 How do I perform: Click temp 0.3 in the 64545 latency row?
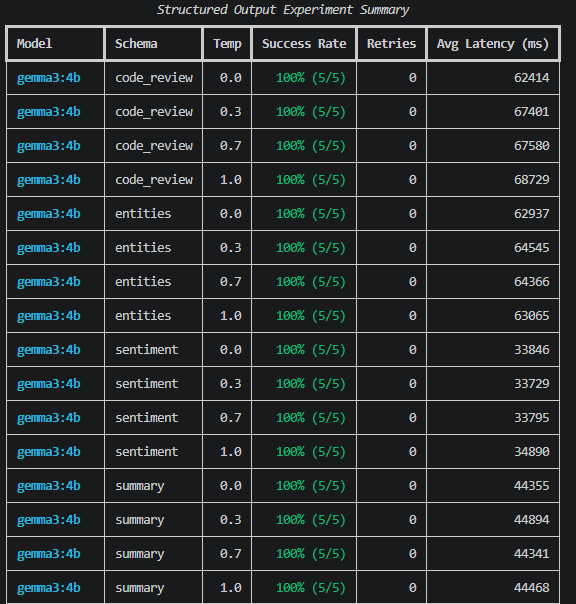click(x=230, y=247)
